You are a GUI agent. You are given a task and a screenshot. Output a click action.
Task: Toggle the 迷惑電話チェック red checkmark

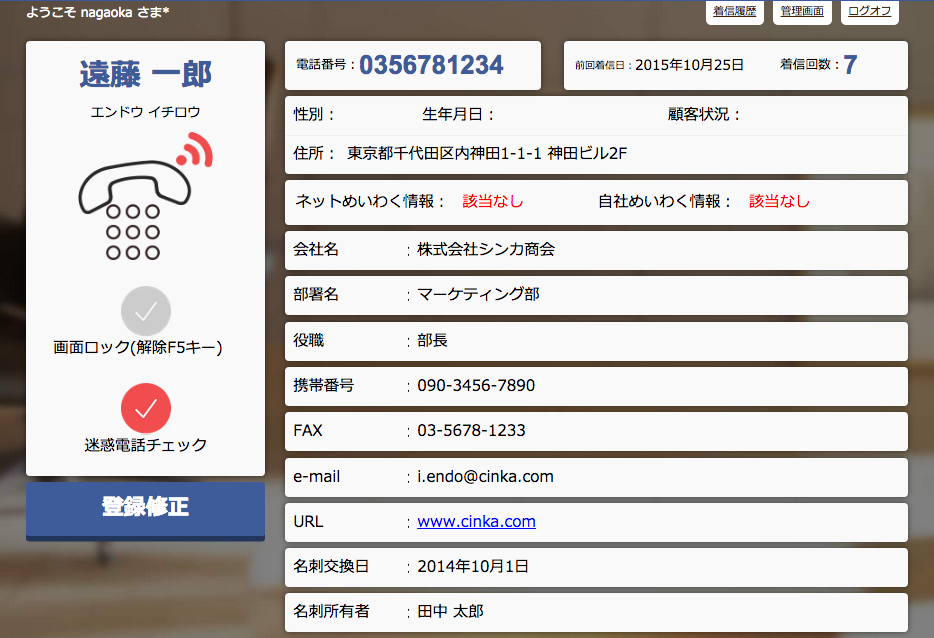(x=146, y=408)
